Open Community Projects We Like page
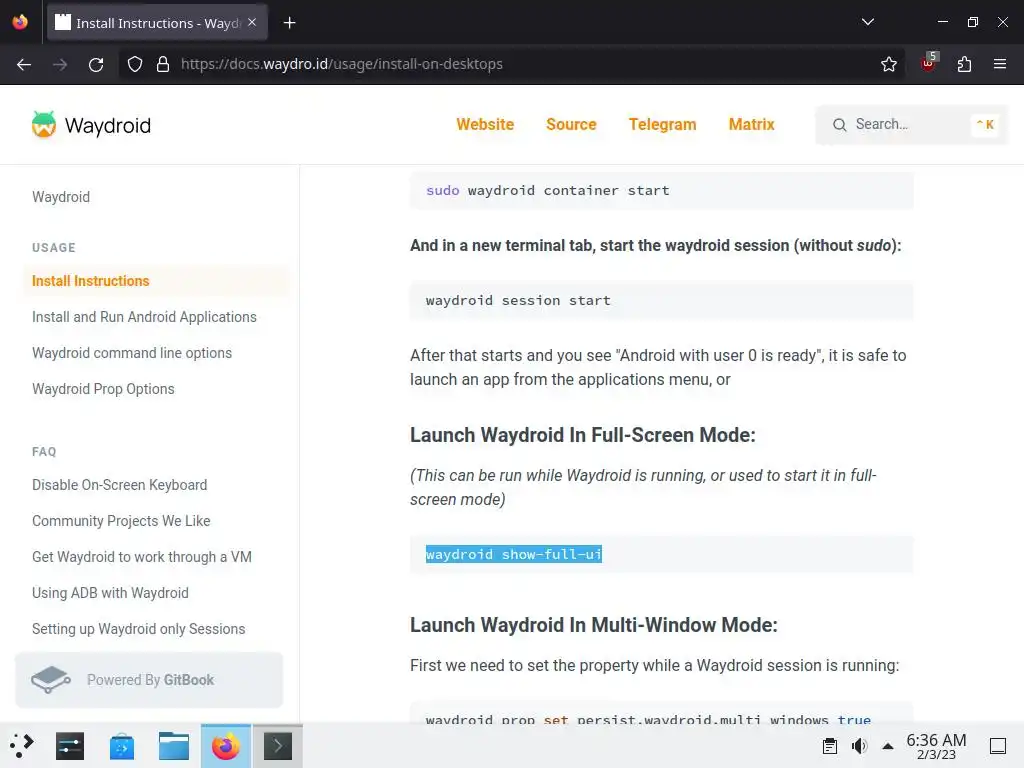Image resolution: width=1024 pixels, height=768 pixels. pyautogui.click(x=121, y=520)
